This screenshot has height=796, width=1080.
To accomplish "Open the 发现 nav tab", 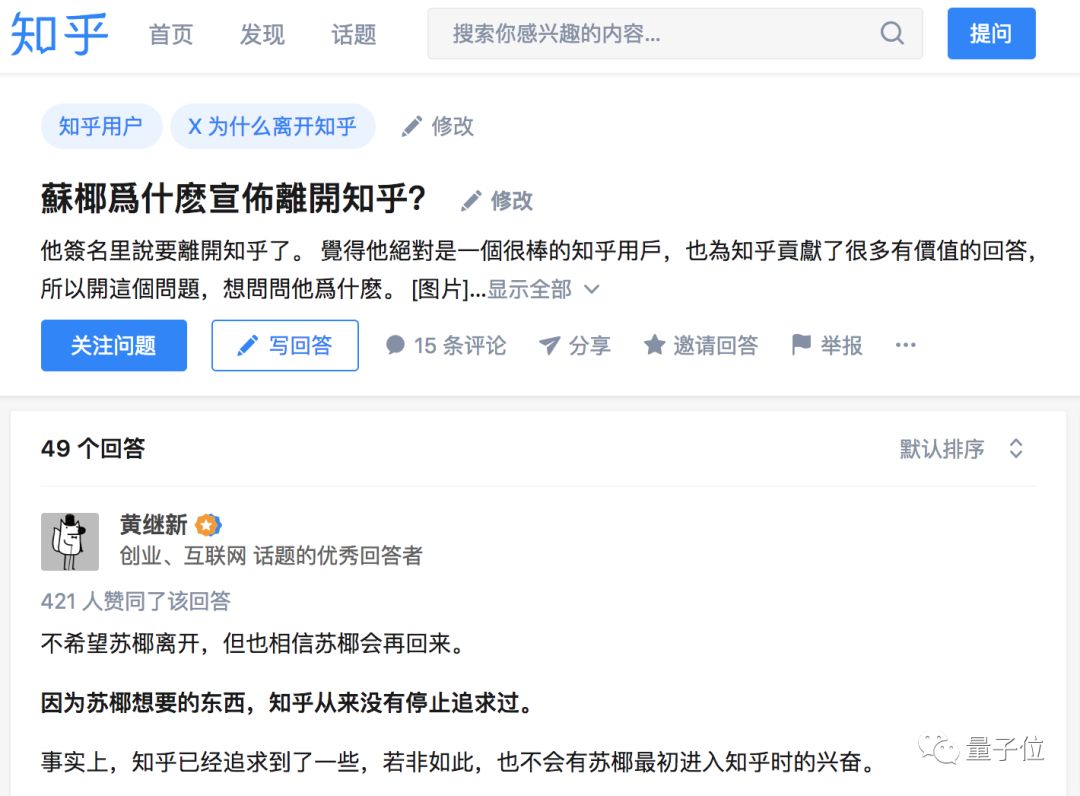I will (x=262, y=35).
